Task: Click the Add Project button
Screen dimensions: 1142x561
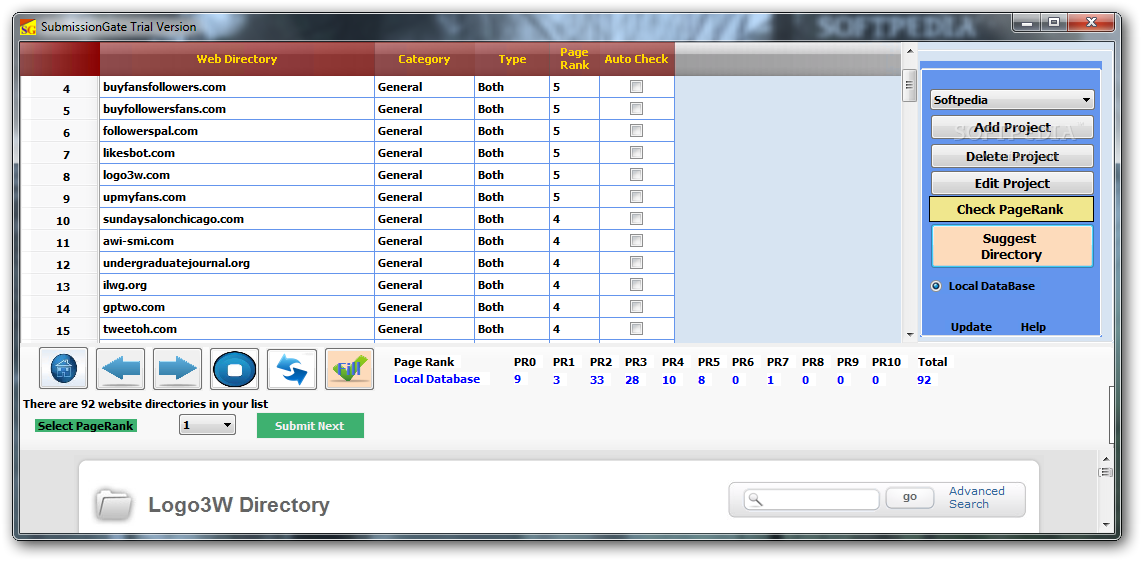Action: (x=1012, y=128)
